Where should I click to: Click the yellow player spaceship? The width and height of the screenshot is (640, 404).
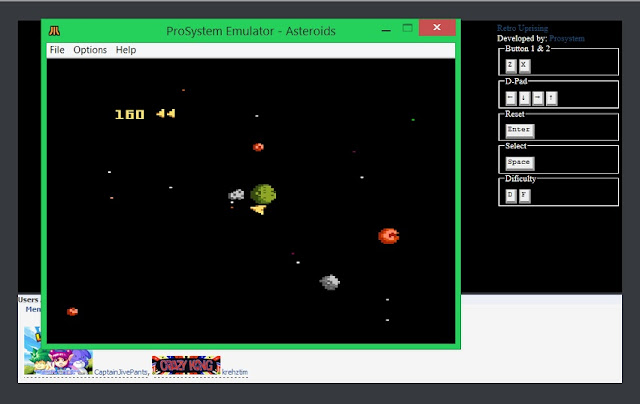click(259, 209)
